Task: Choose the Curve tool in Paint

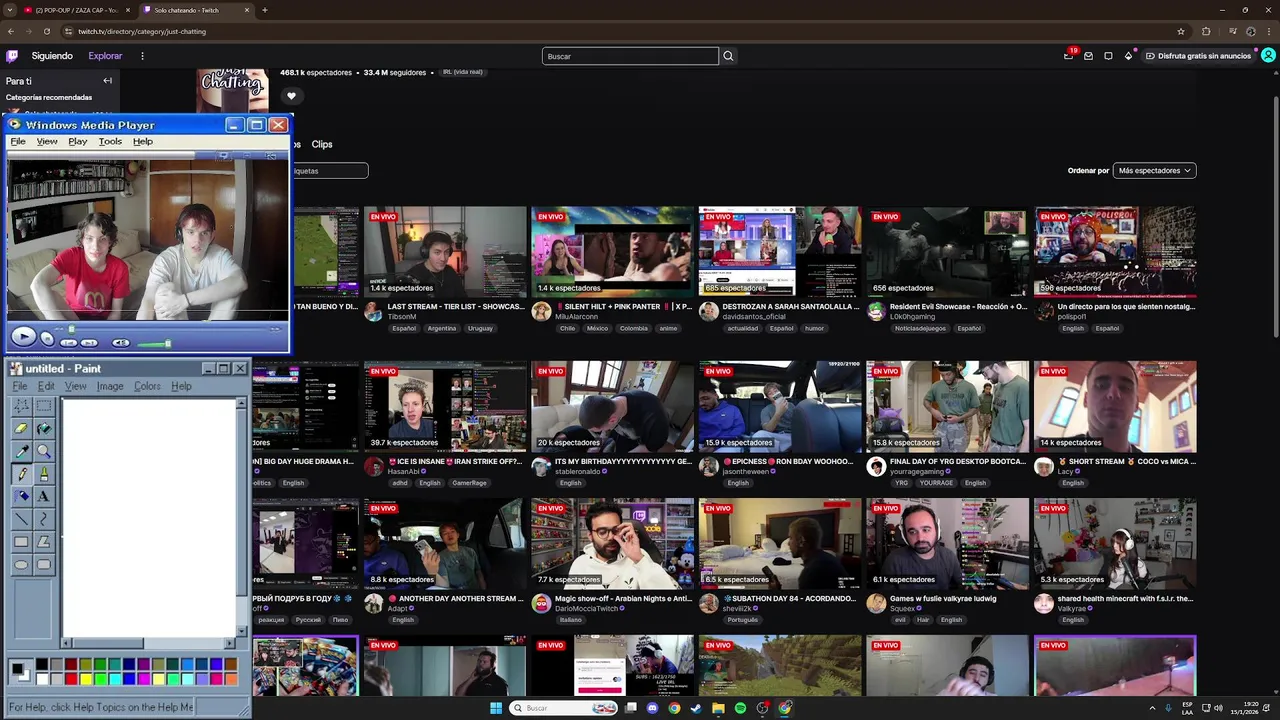Action: point(44,519)
